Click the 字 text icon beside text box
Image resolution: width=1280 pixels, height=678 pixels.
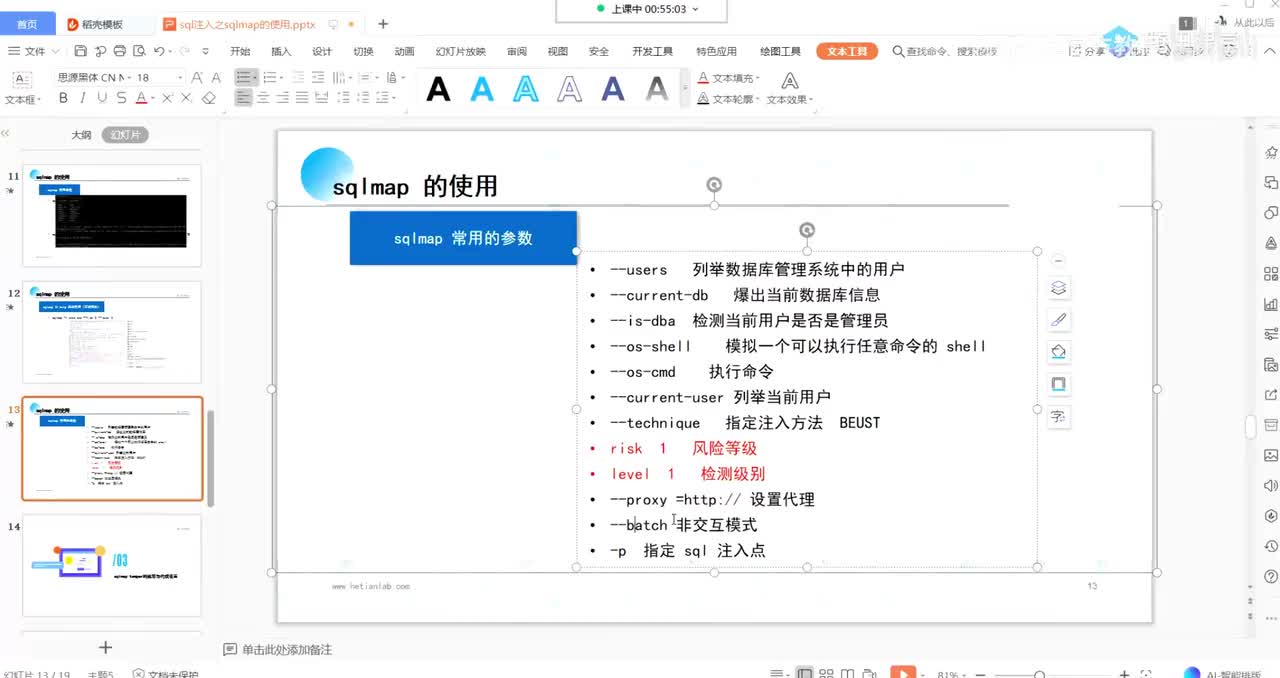click(1059, 416)
